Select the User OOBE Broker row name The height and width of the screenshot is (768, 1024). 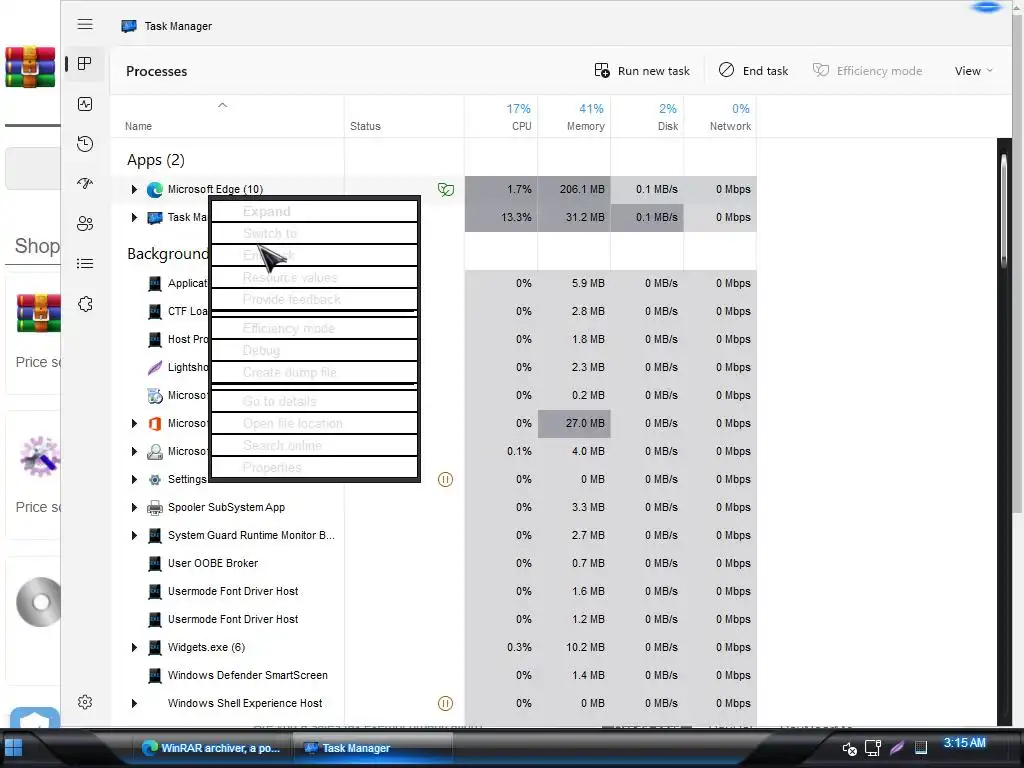213,563
